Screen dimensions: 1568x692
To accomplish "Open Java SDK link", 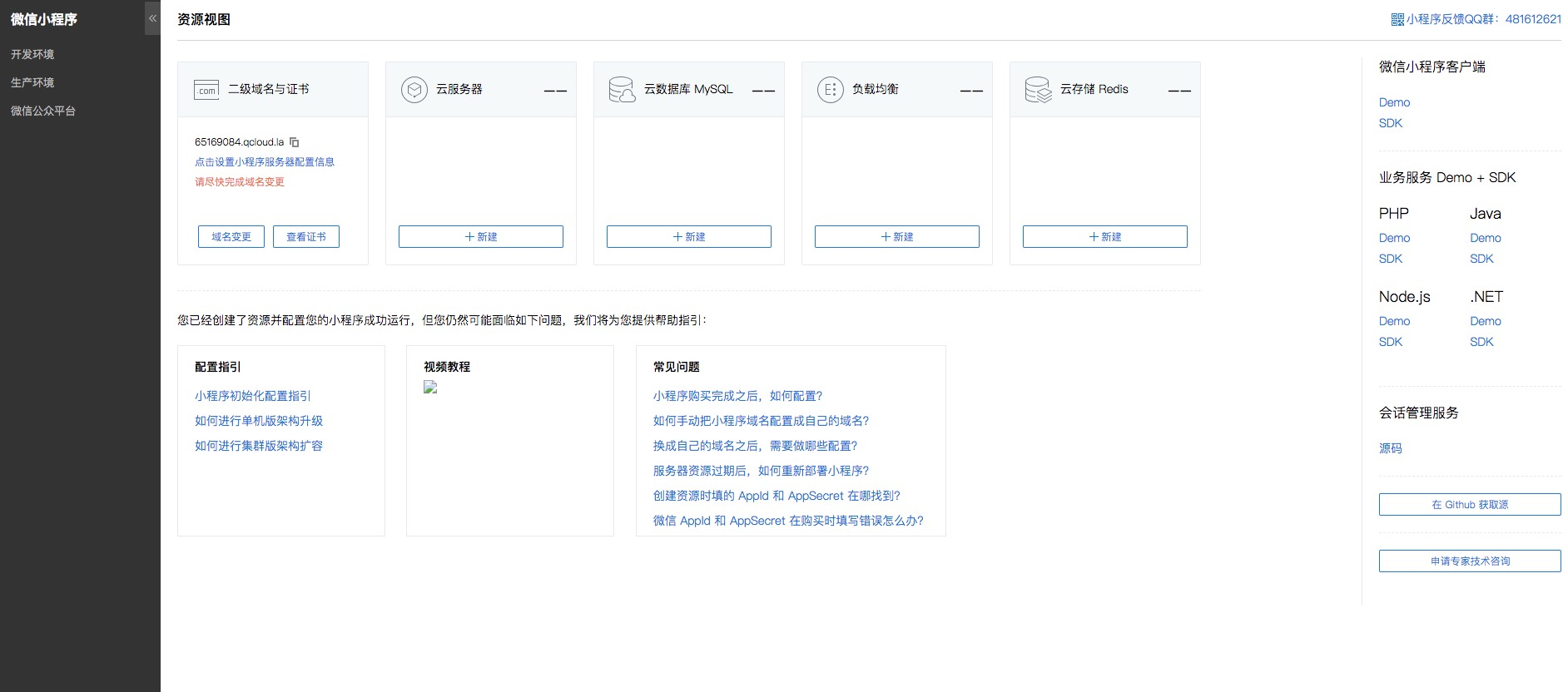I will (1481, 259).
